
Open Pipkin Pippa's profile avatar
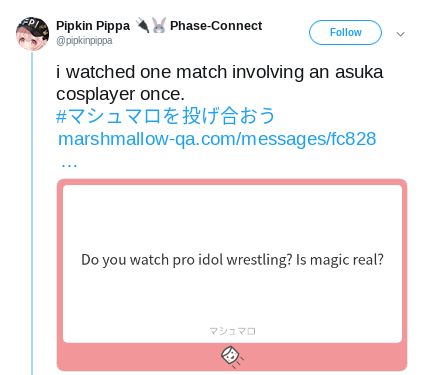pos(32,34)
